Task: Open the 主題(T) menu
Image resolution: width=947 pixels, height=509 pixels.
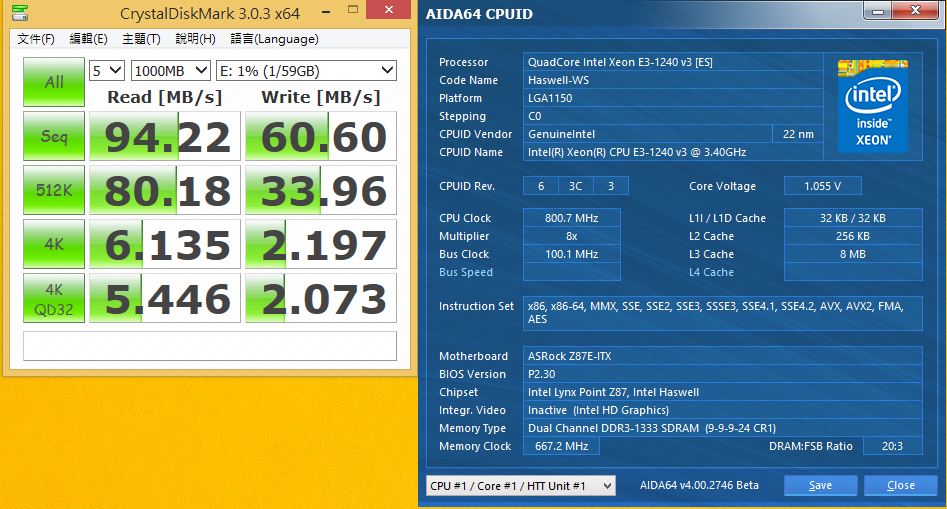Action: (141, 39)
